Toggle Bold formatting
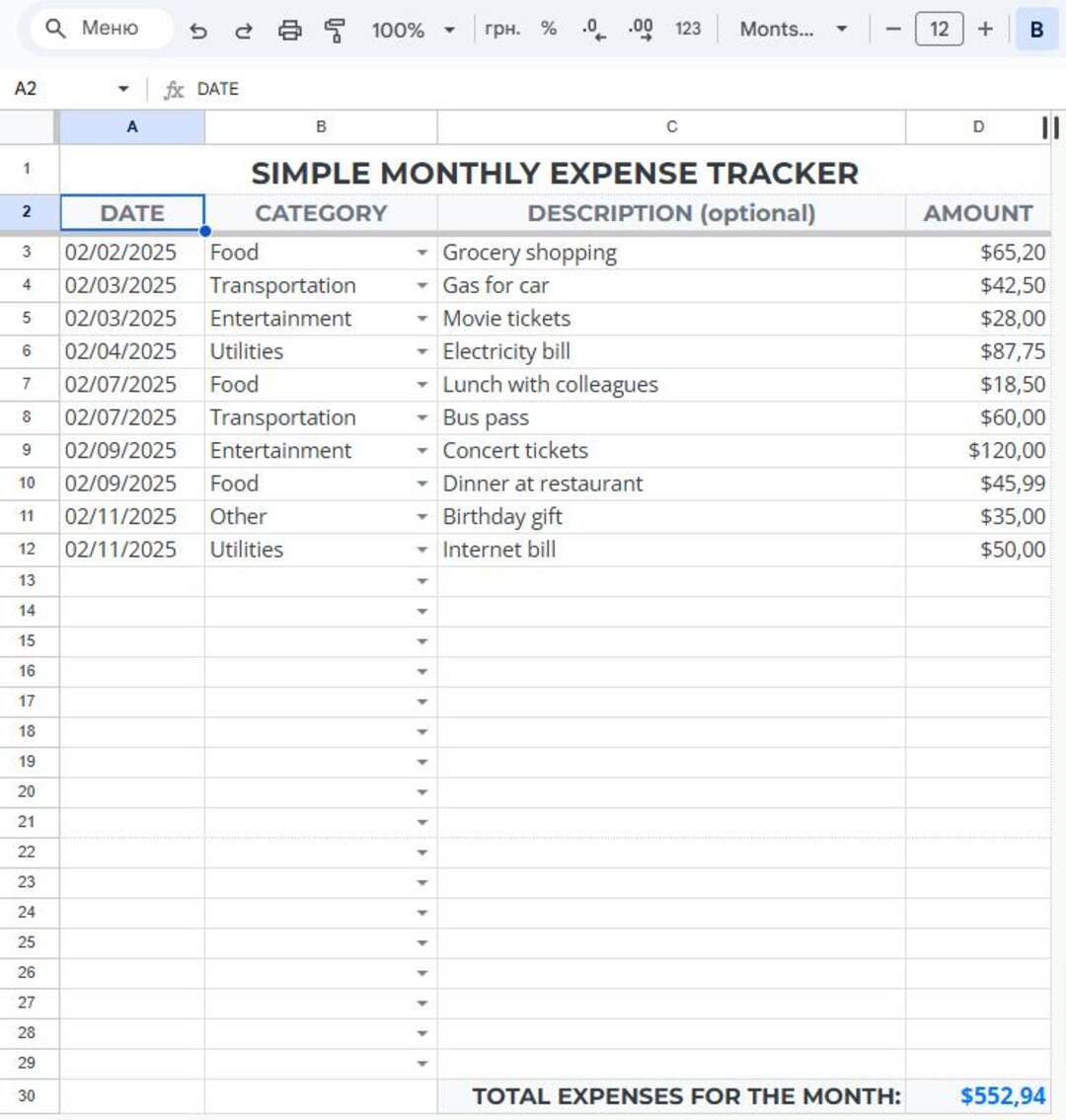The width and height of the screenshot is (1066, 1120). 1036,30
